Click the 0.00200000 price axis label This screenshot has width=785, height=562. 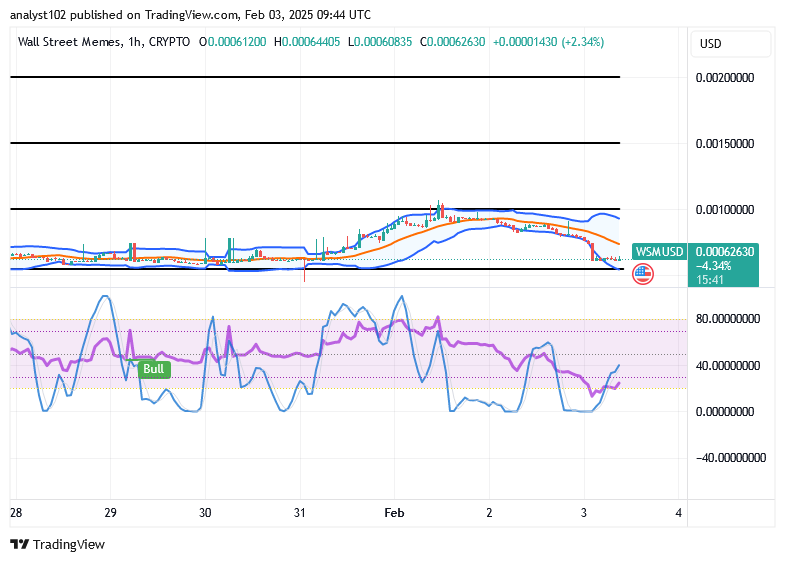[724, 78]
